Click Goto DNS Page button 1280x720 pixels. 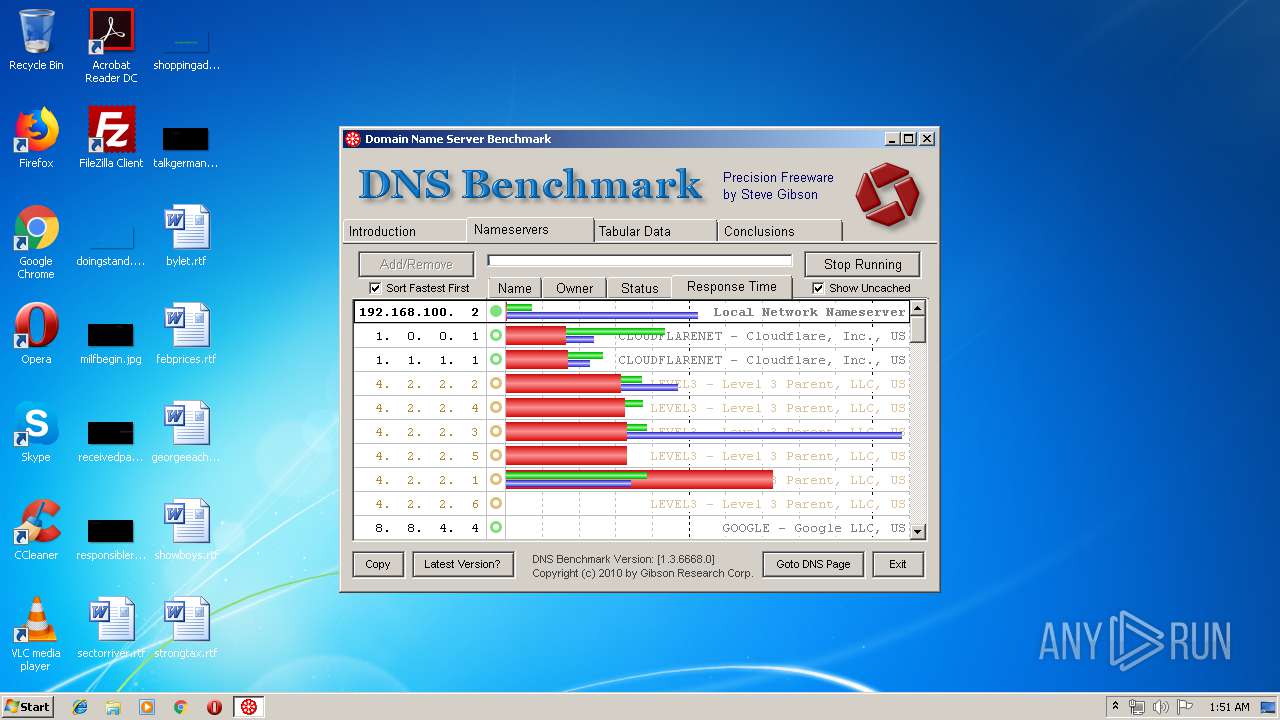[x=813, y=564]
